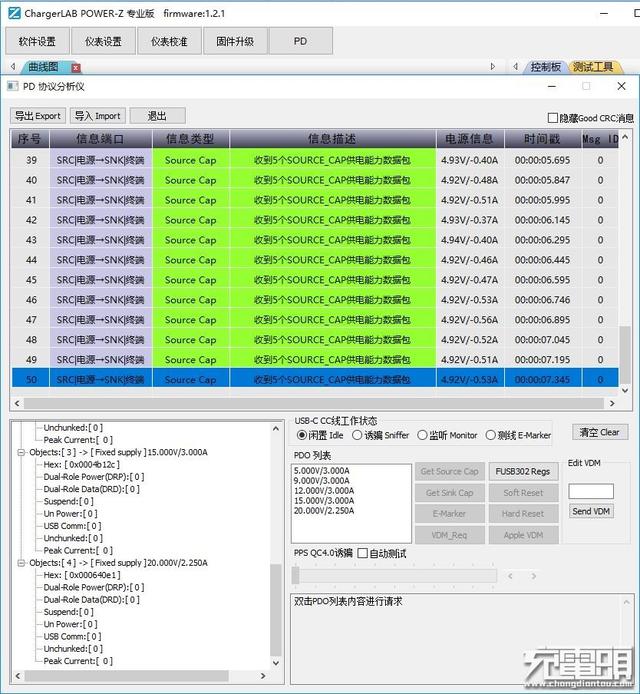Step PPS slider right with arrow

click(x=534, y=576)
